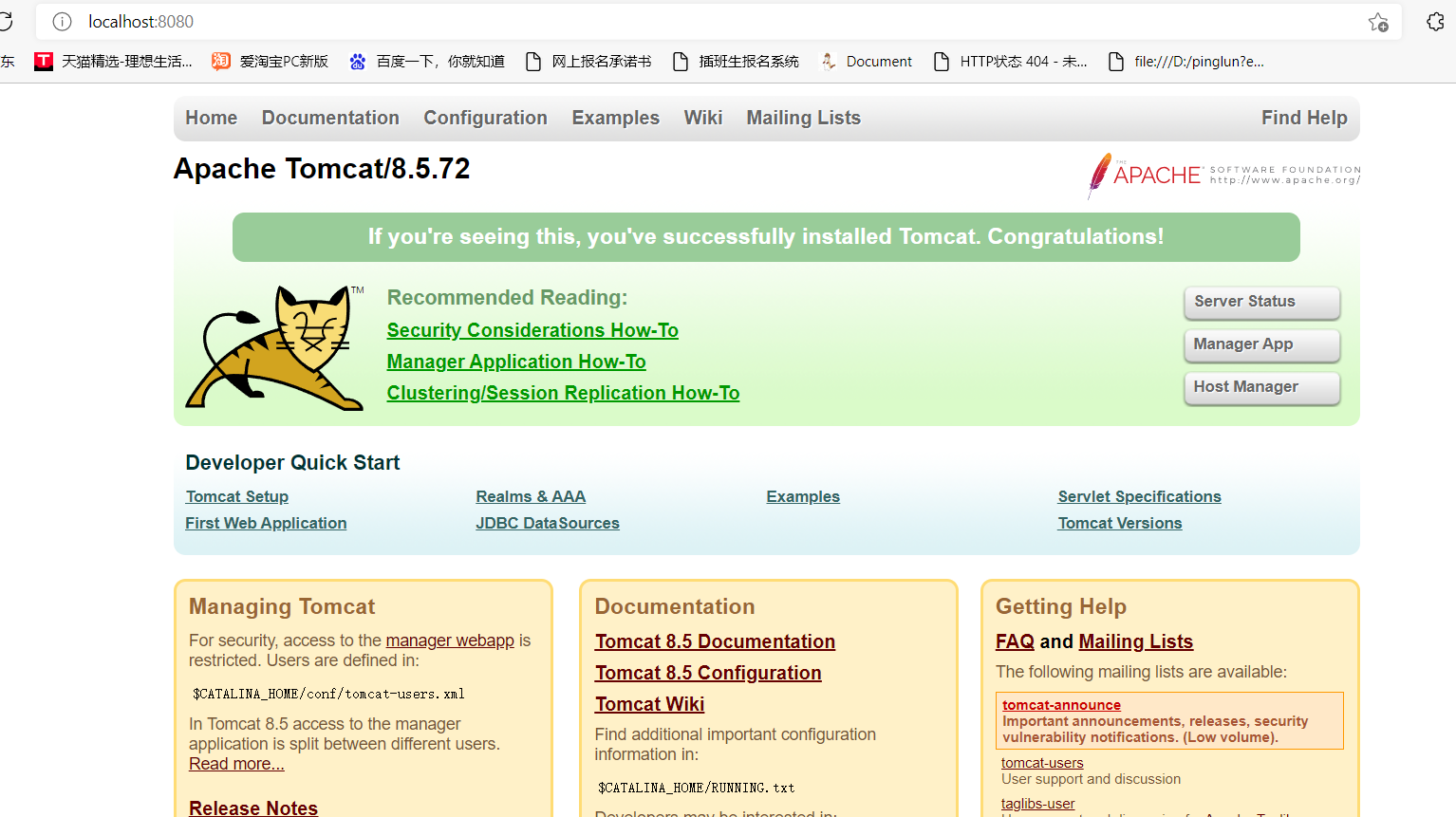
Task: Open Mailing Lists link in Getting Help
Action: (1135, 641)
